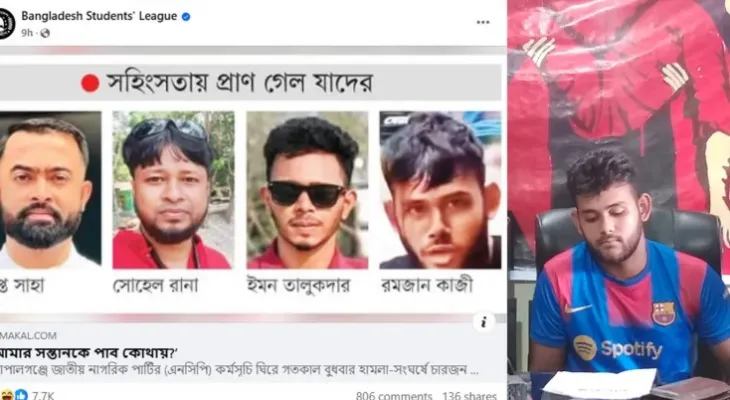Click the link info 'i' icon
This screenshot has height=400, width=730.
coord(484,322)
